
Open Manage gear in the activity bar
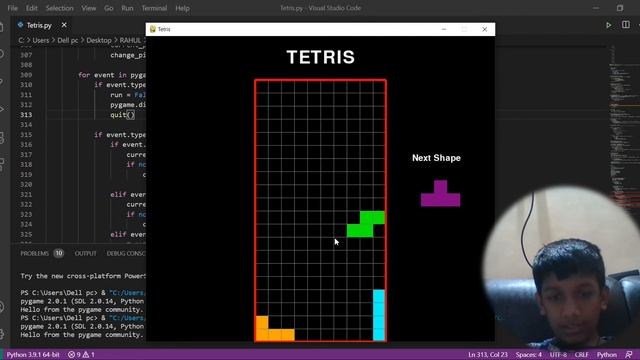pos(2,333)
